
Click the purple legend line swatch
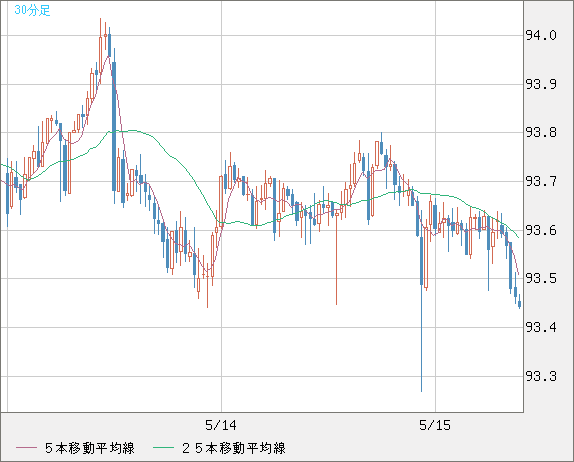[26, 448]
